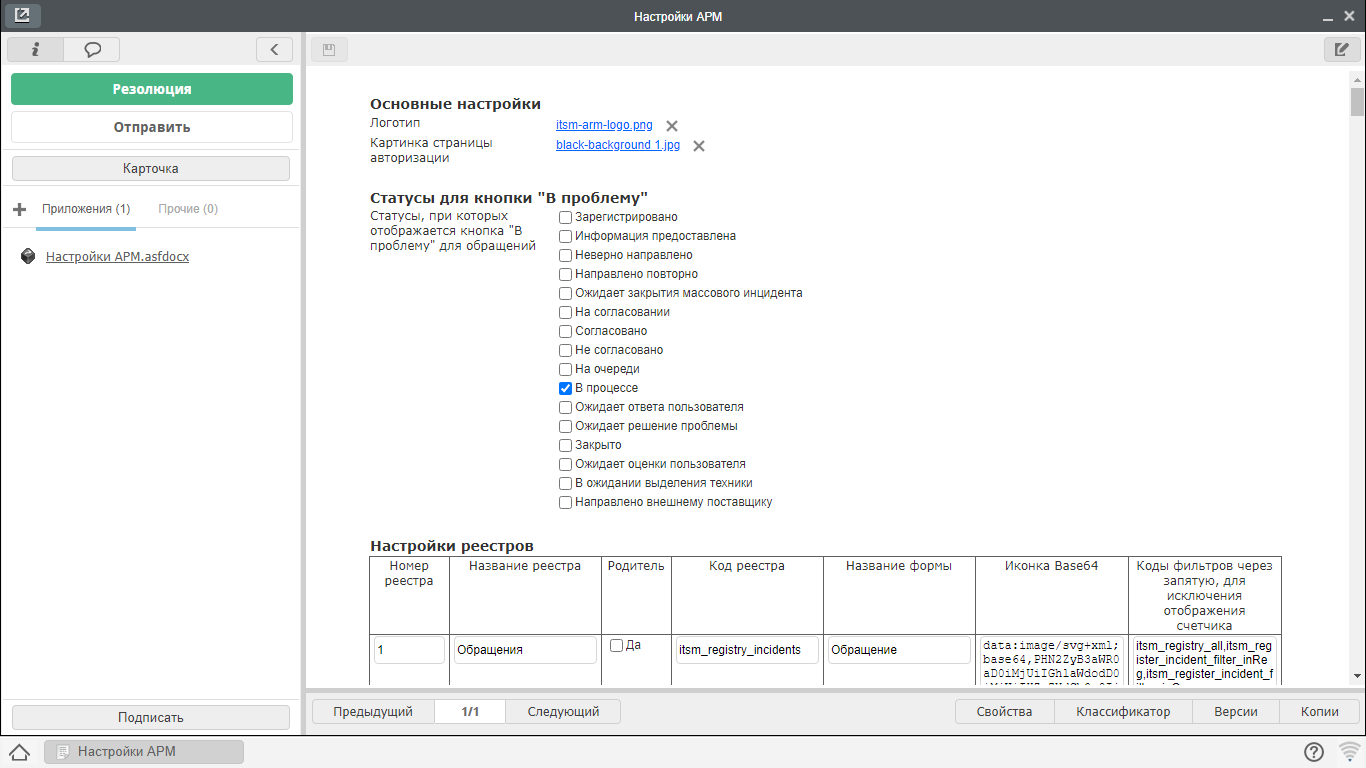This screenshot has height=768, width=1366.
Task: Check the На очереди status
Action: [x=566, y=369]
